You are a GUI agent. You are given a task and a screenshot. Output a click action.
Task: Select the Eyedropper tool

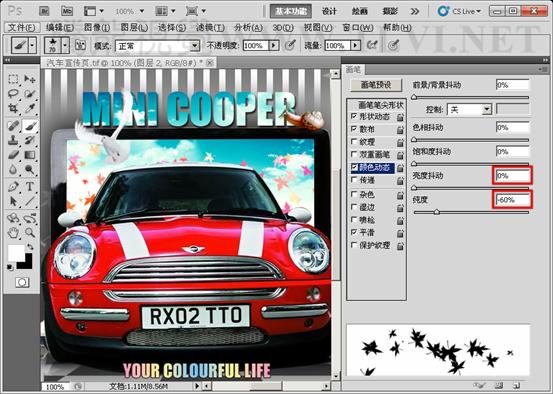30,108
